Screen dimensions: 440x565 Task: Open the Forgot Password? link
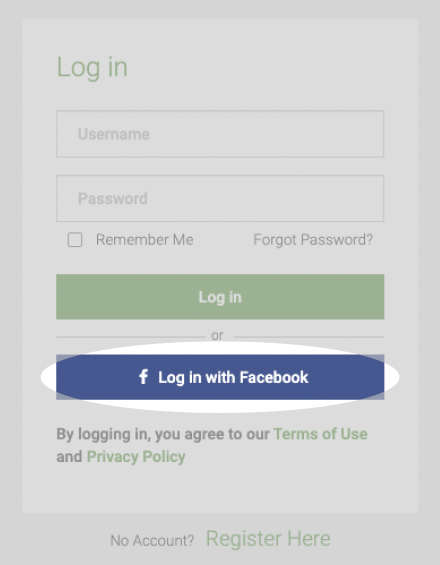(313, 240)
